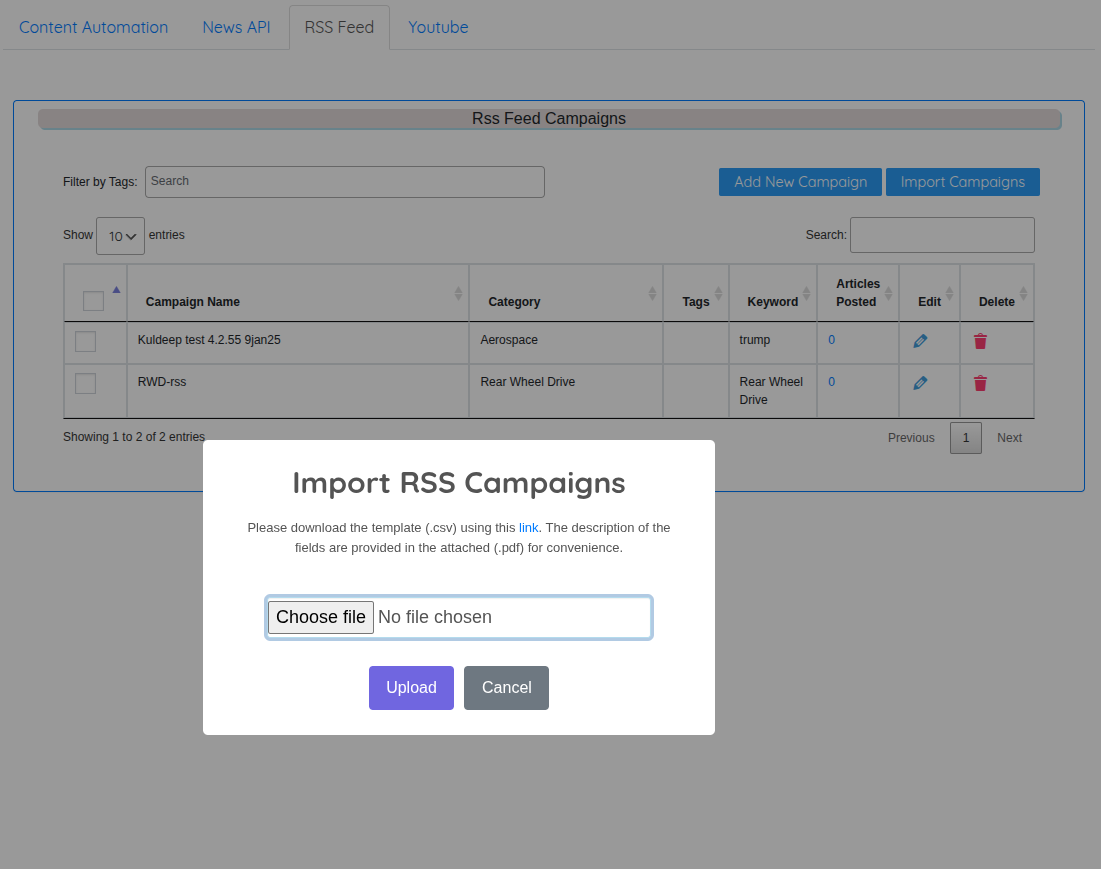Select the RWD-rss row checkbox
The image size is (1101, 869).
click(86, 384)
